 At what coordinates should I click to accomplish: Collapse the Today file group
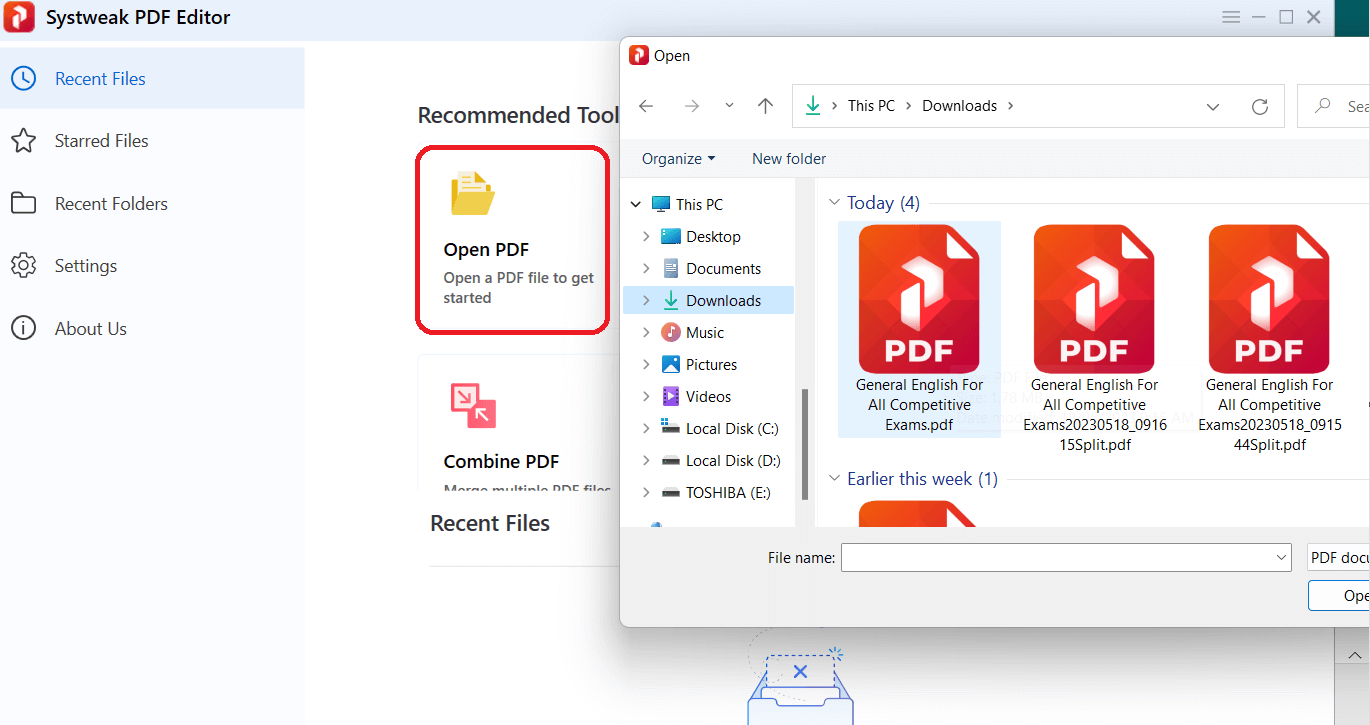click(834, 203)
